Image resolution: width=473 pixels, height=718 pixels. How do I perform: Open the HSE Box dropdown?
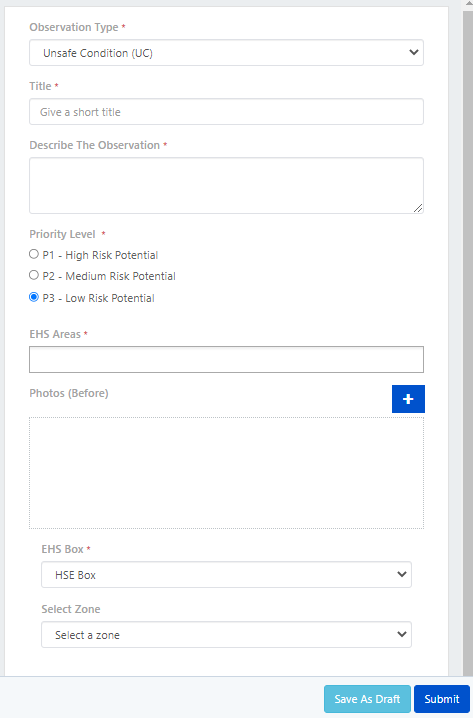226,575
